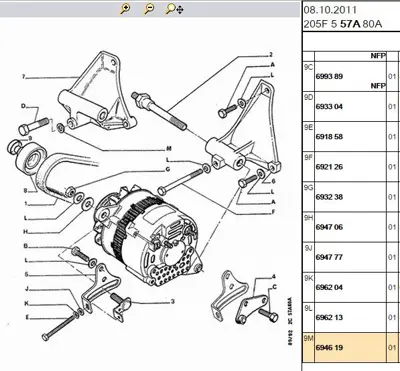Select part number 6947 77
This screenshot has width=400, height=371.
[329, 257]
